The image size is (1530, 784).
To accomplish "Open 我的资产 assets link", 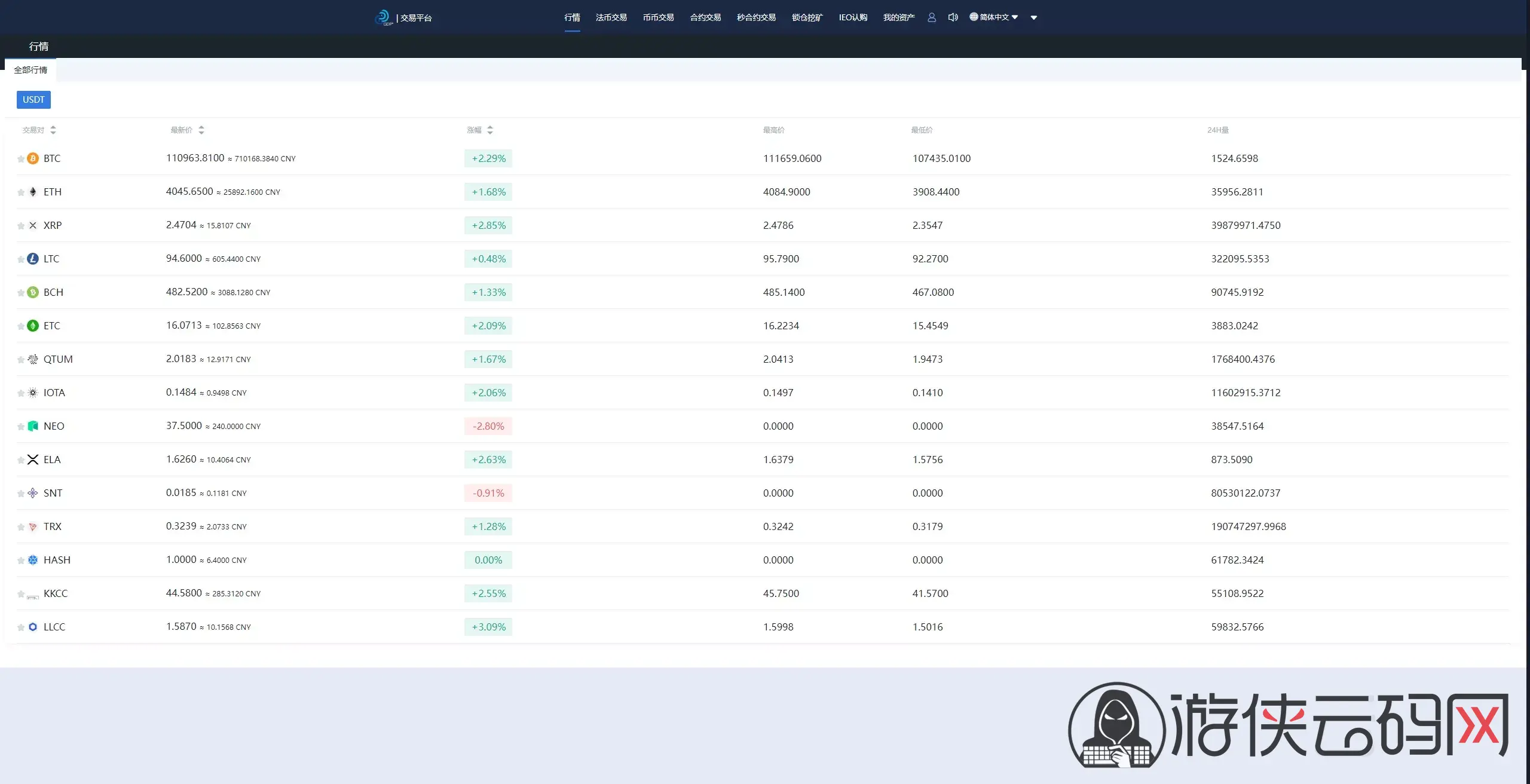I will 898,17.
